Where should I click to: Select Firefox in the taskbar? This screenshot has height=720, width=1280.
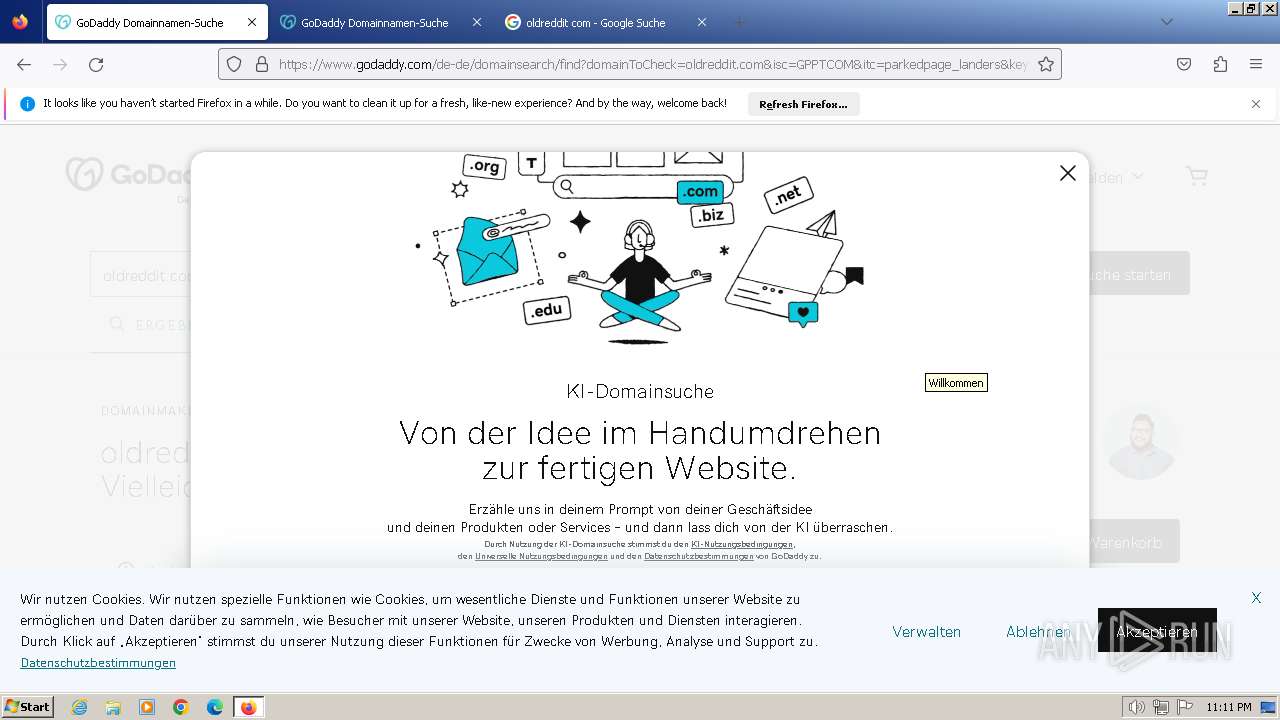(248, 707)
